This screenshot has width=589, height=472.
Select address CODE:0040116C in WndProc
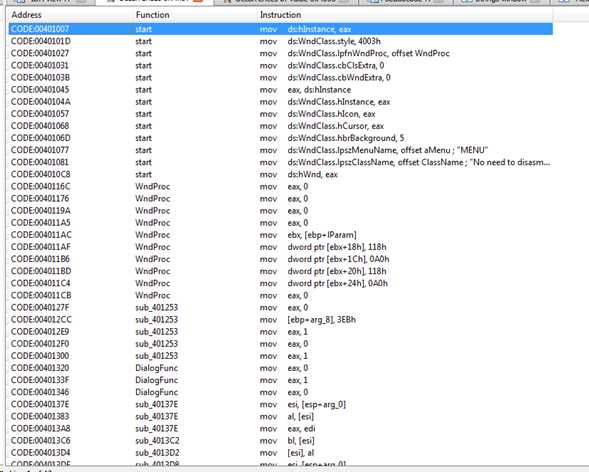pyautogui.click(x=40, y=186)
